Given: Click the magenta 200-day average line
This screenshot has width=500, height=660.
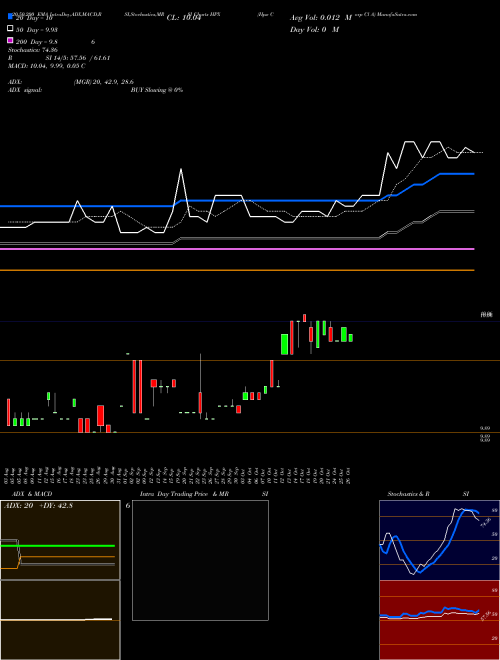Looking at the screenshot, I should pos(237,249).
